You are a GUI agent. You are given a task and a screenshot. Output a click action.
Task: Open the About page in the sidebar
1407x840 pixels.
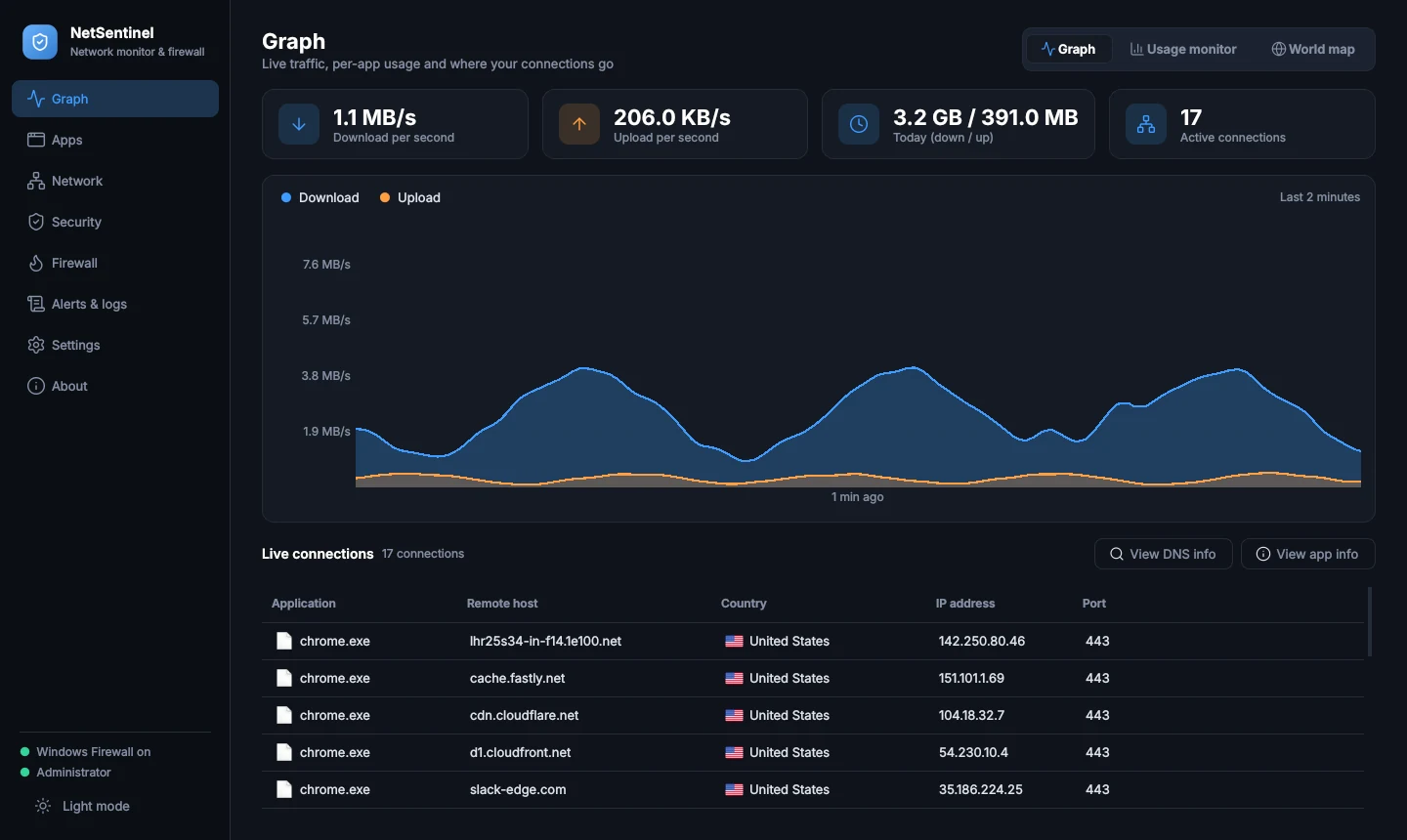pyautogui.click(x=115, y=386)
